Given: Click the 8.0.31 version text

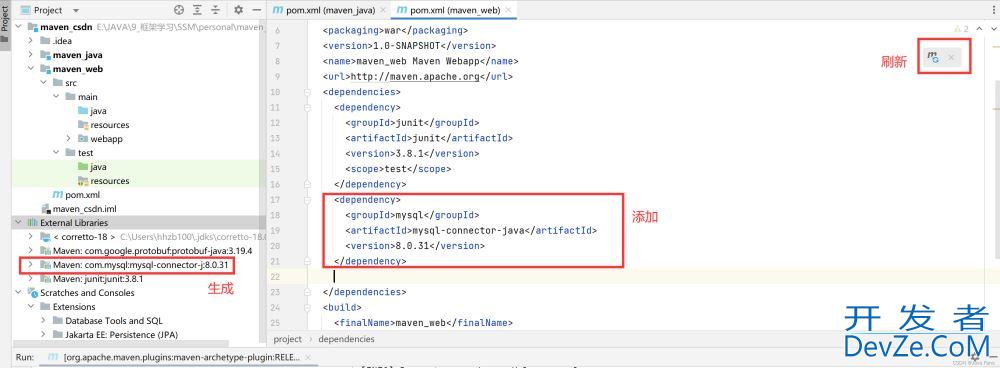Looking at the screenshot, I should tap(412, 246).
